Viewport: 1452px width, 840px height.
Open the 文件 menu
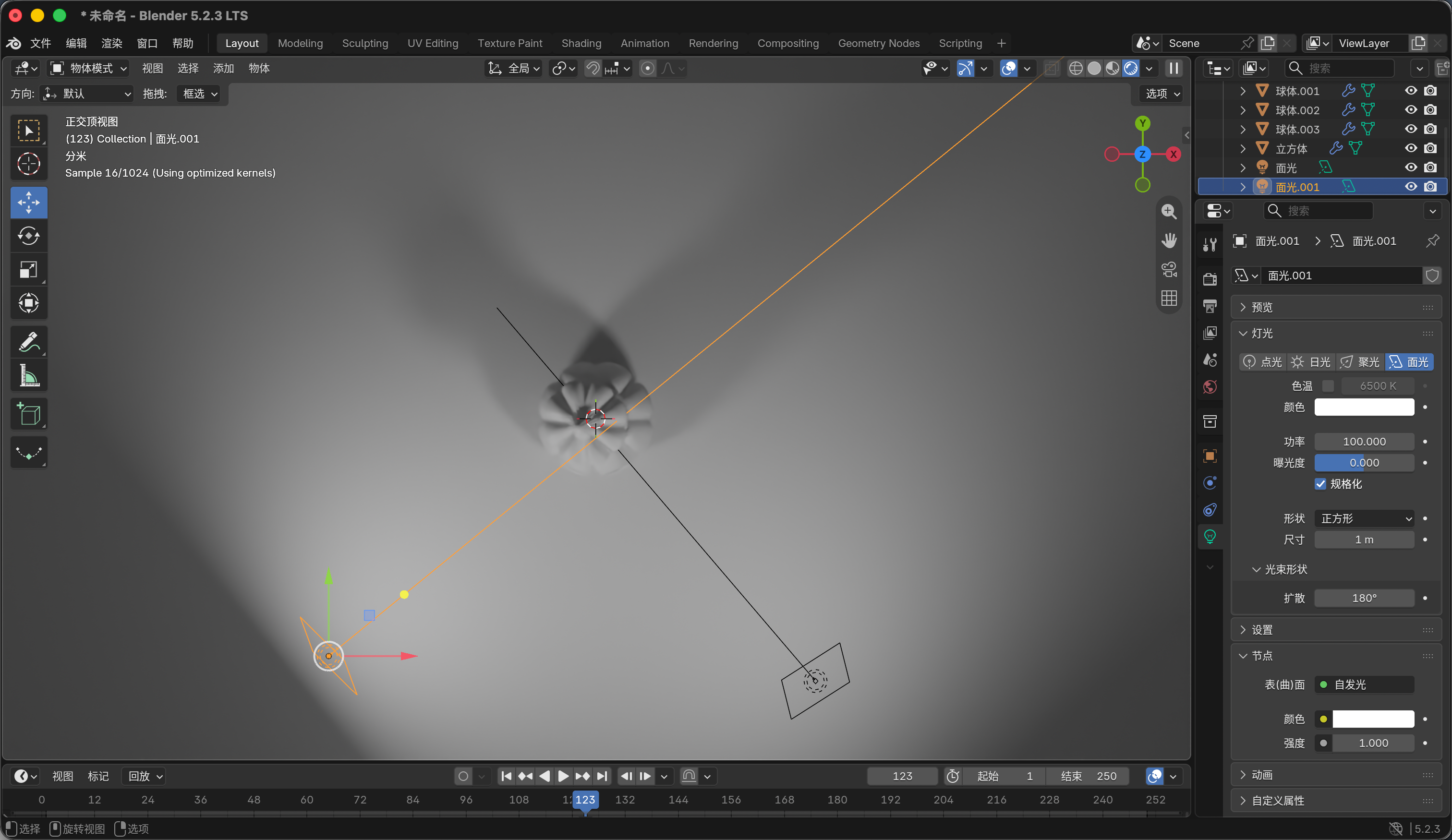40,43
